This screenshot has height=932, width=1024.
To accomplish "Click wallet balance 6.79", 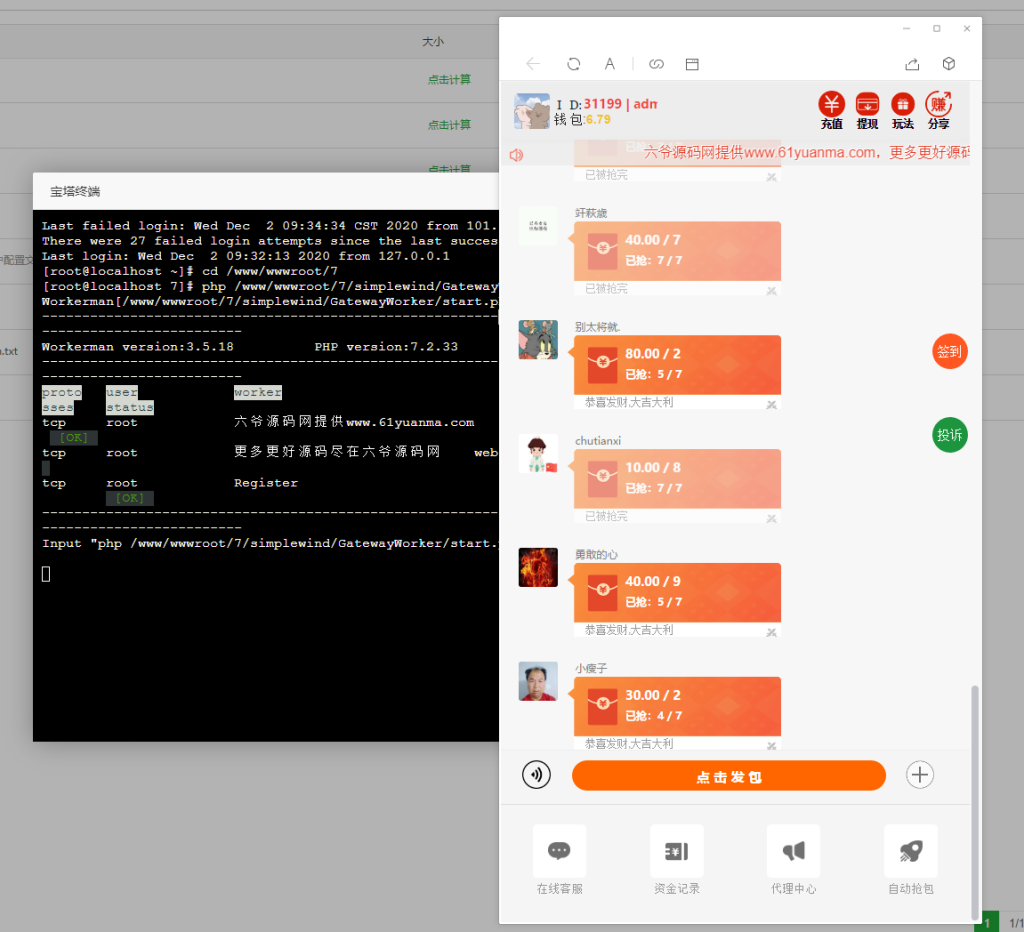I will 598,120.
